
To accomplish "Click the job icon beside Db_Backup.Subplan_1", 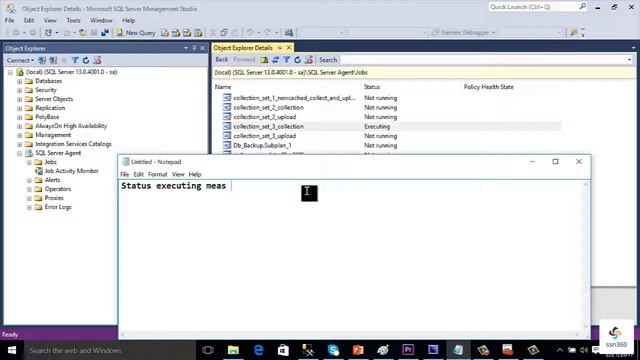I will tap(227, 145).
